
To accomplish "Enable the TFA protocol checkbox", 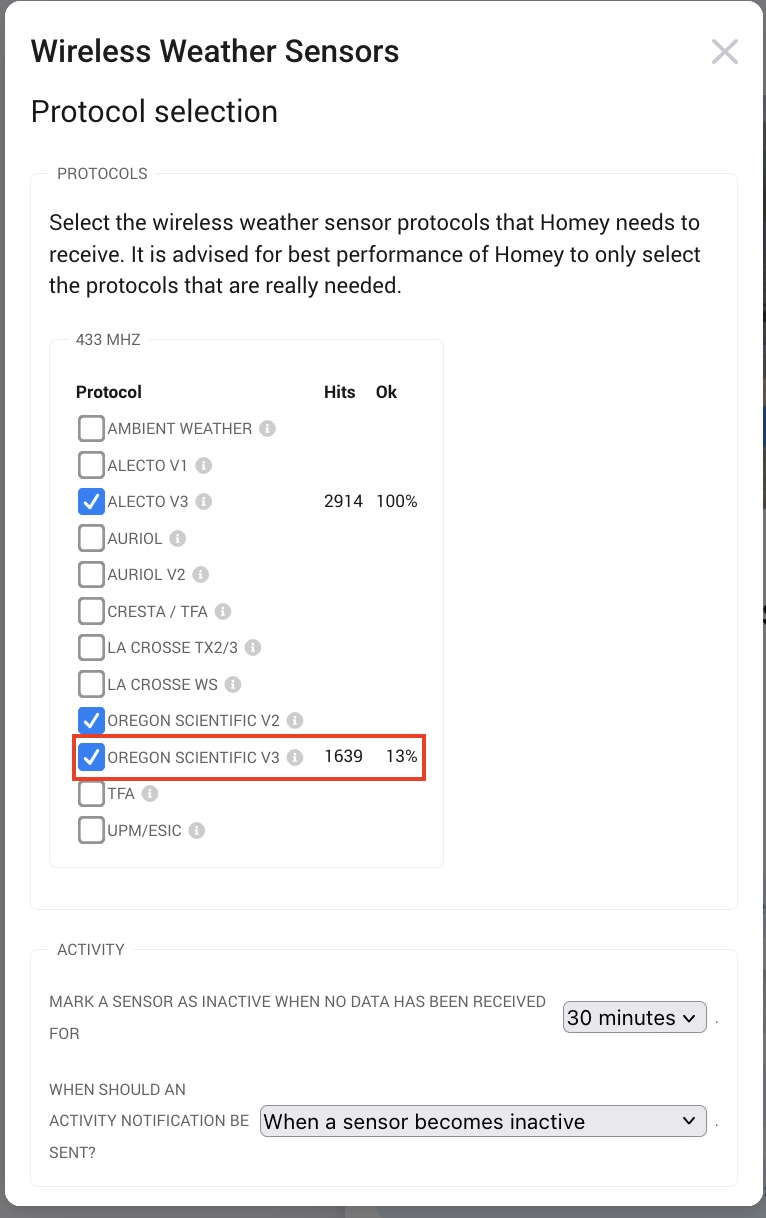I will coord(91,794).
